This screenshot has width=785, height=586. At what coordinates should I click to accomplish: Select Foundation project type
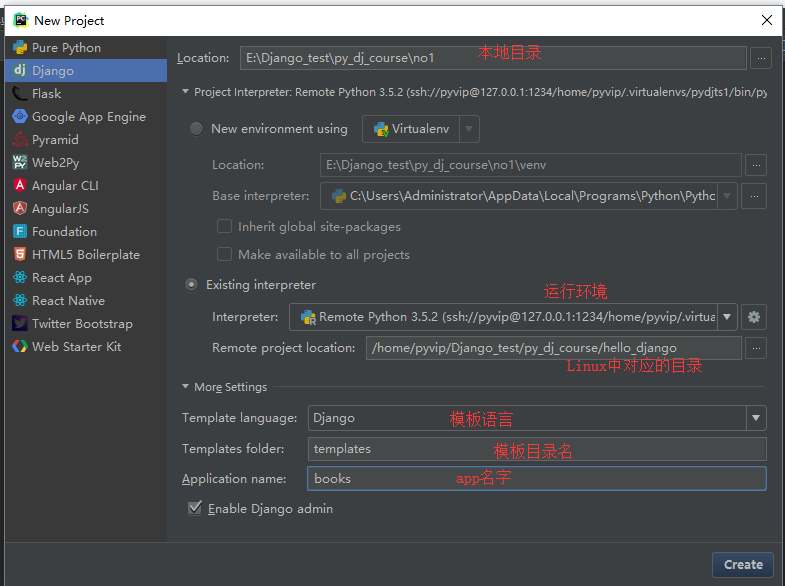[86, 232]
